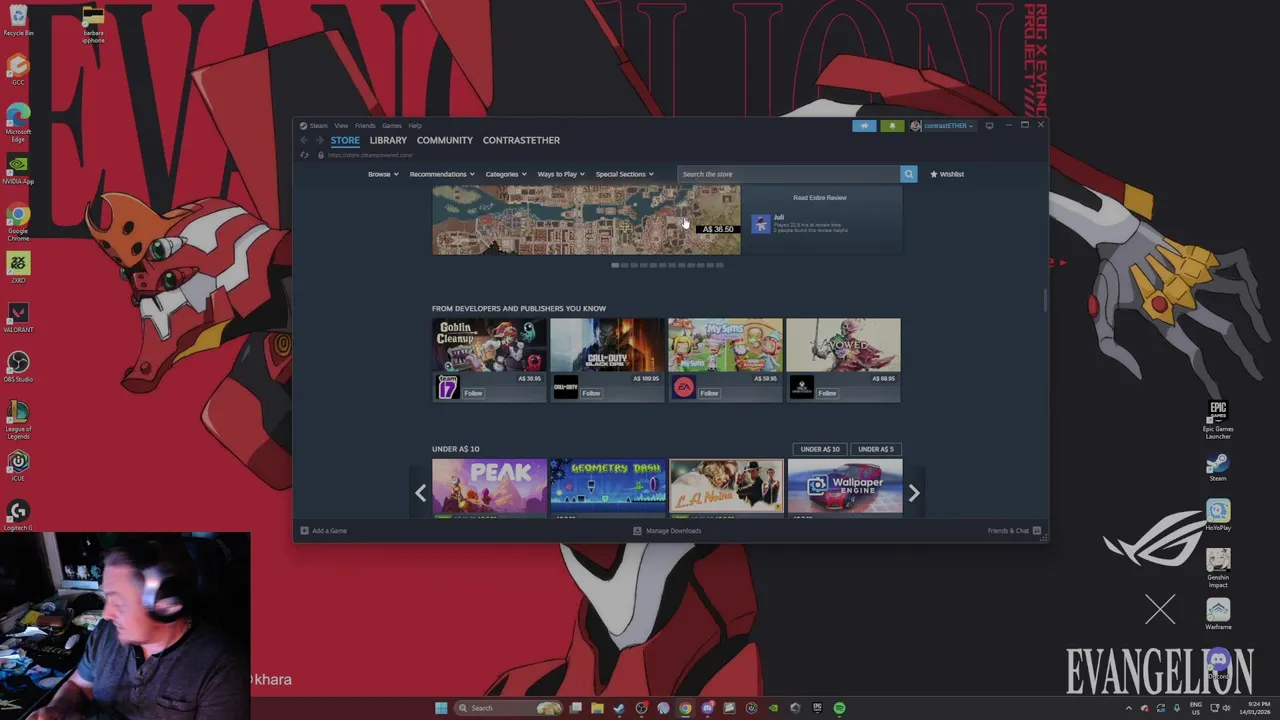This screenshot has height=720, width=1280.
Task: Open the Games menu in Steam
Action: (392, 126)
